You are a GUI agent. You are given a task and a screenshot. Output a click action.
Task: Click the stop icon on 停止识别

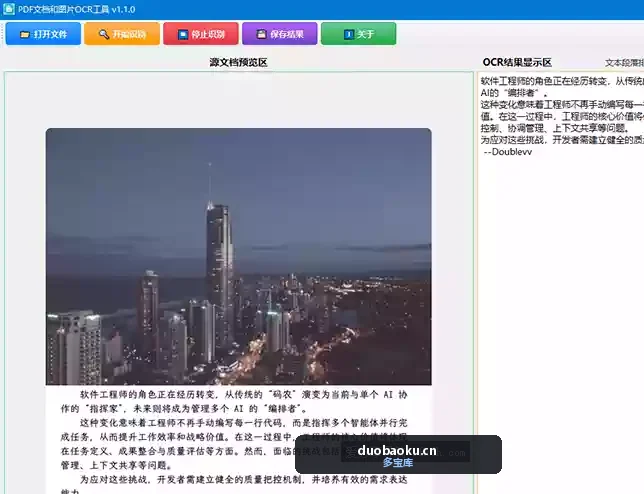183,34
